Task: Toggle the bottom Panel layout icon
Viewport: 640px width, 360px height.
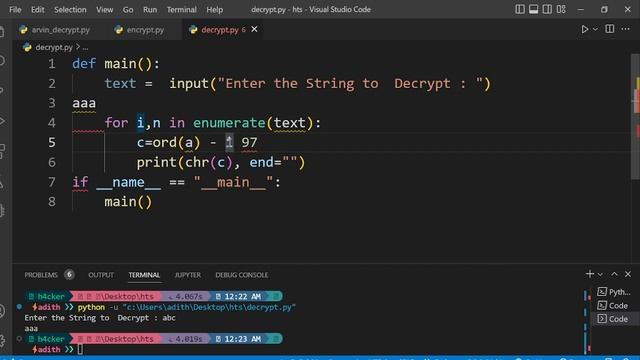Action: click(533, 9)
